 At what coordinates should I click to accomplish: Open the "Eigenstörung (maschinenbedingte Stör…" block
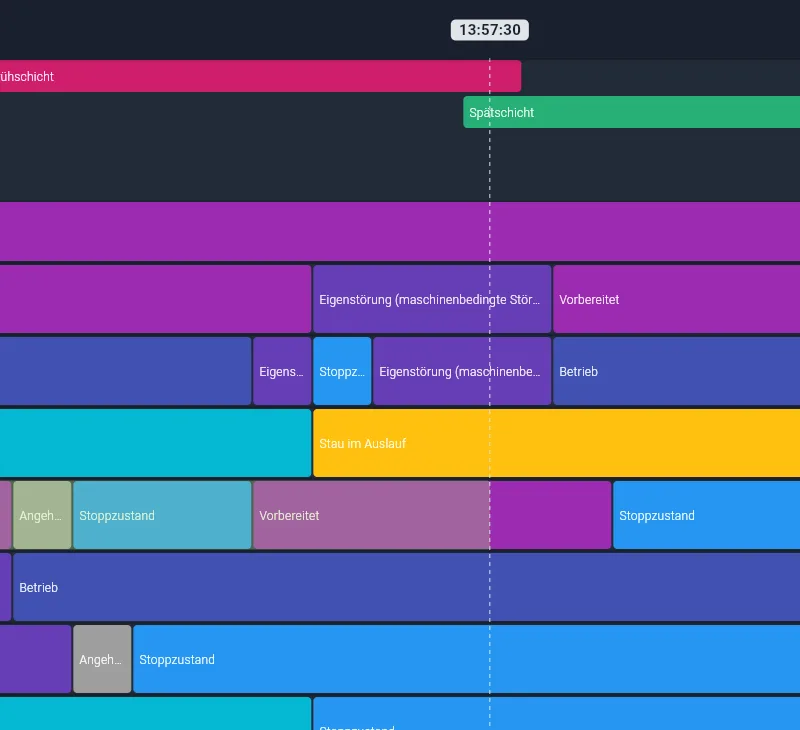(x=432, y=299)
